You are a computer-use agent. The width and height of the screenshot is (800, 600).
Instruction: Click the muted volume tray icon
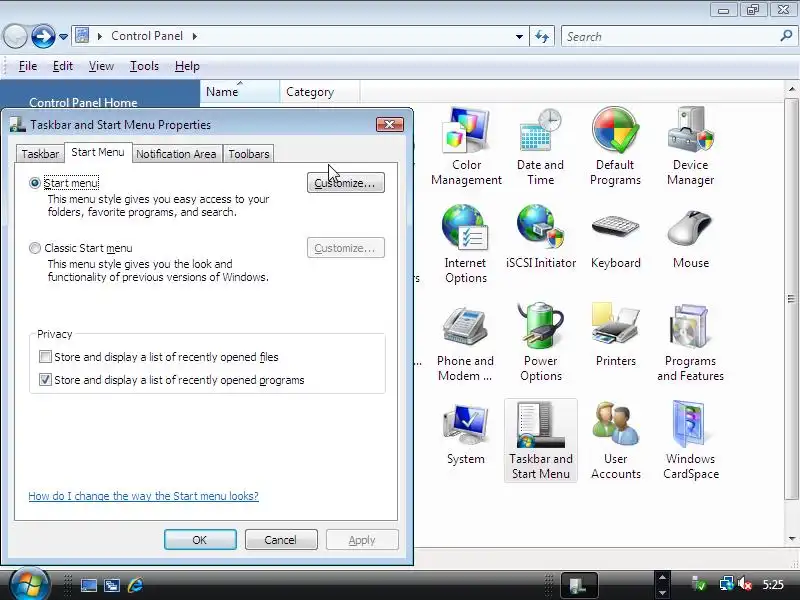(746, 584)
